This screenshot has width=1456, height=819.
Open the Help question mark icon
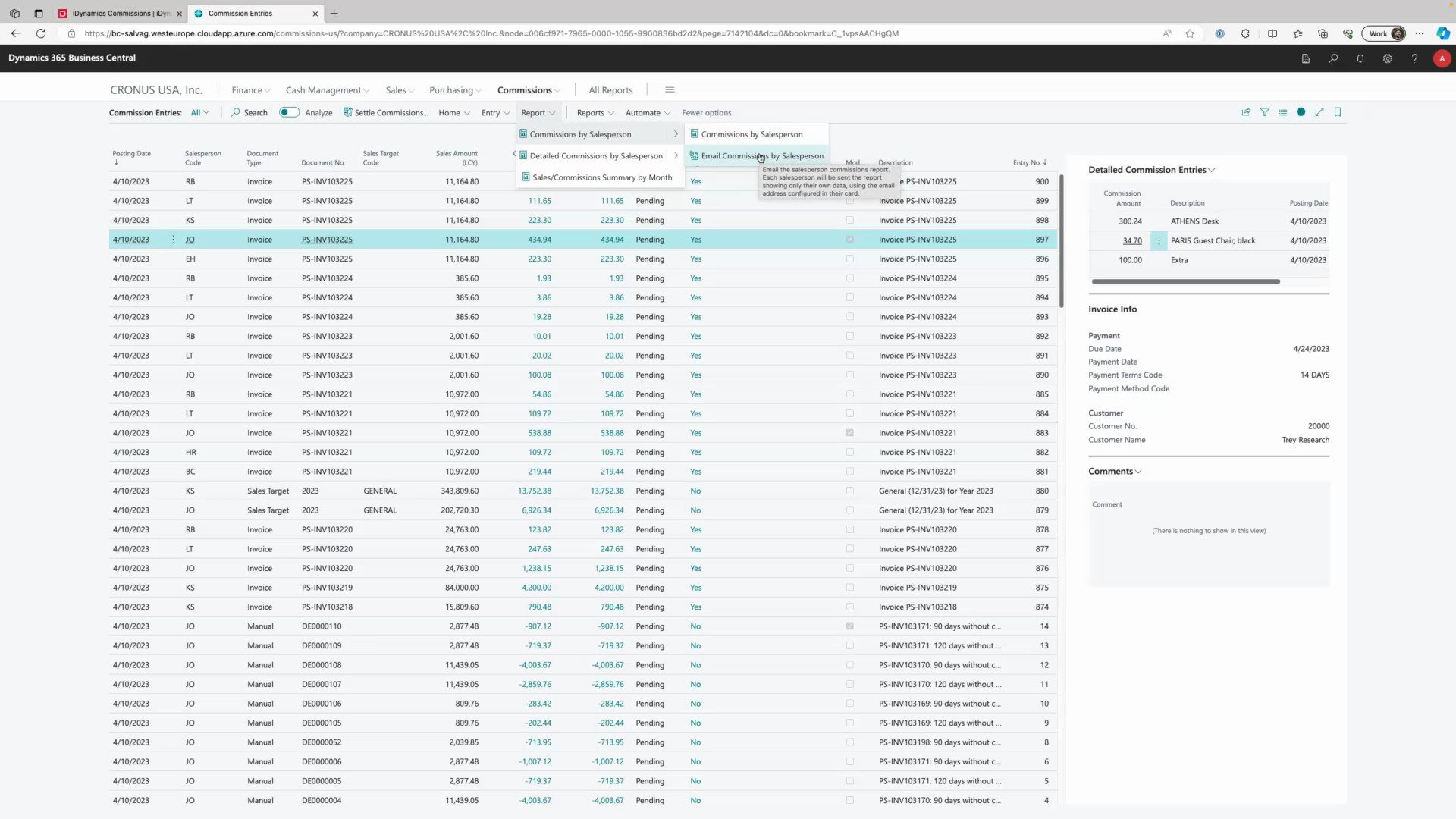[1415, 58]
